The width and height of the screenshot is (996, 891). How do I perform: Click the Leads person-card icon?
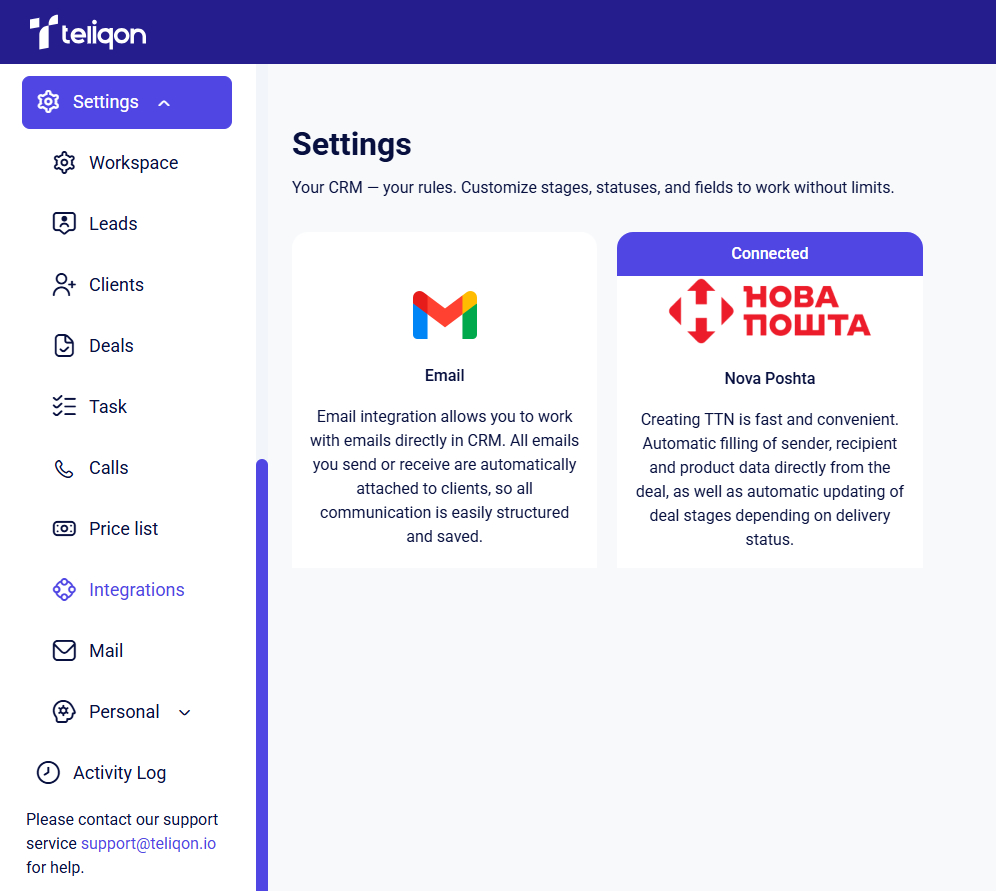click(64, 224)
